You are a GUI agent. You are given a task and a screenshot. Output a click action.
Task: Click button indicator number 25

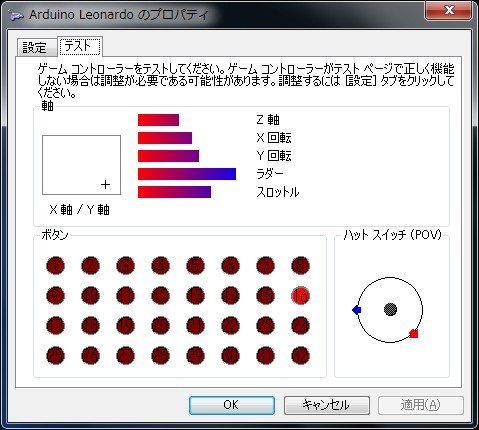pyautogui.click(x=55, y=356)
